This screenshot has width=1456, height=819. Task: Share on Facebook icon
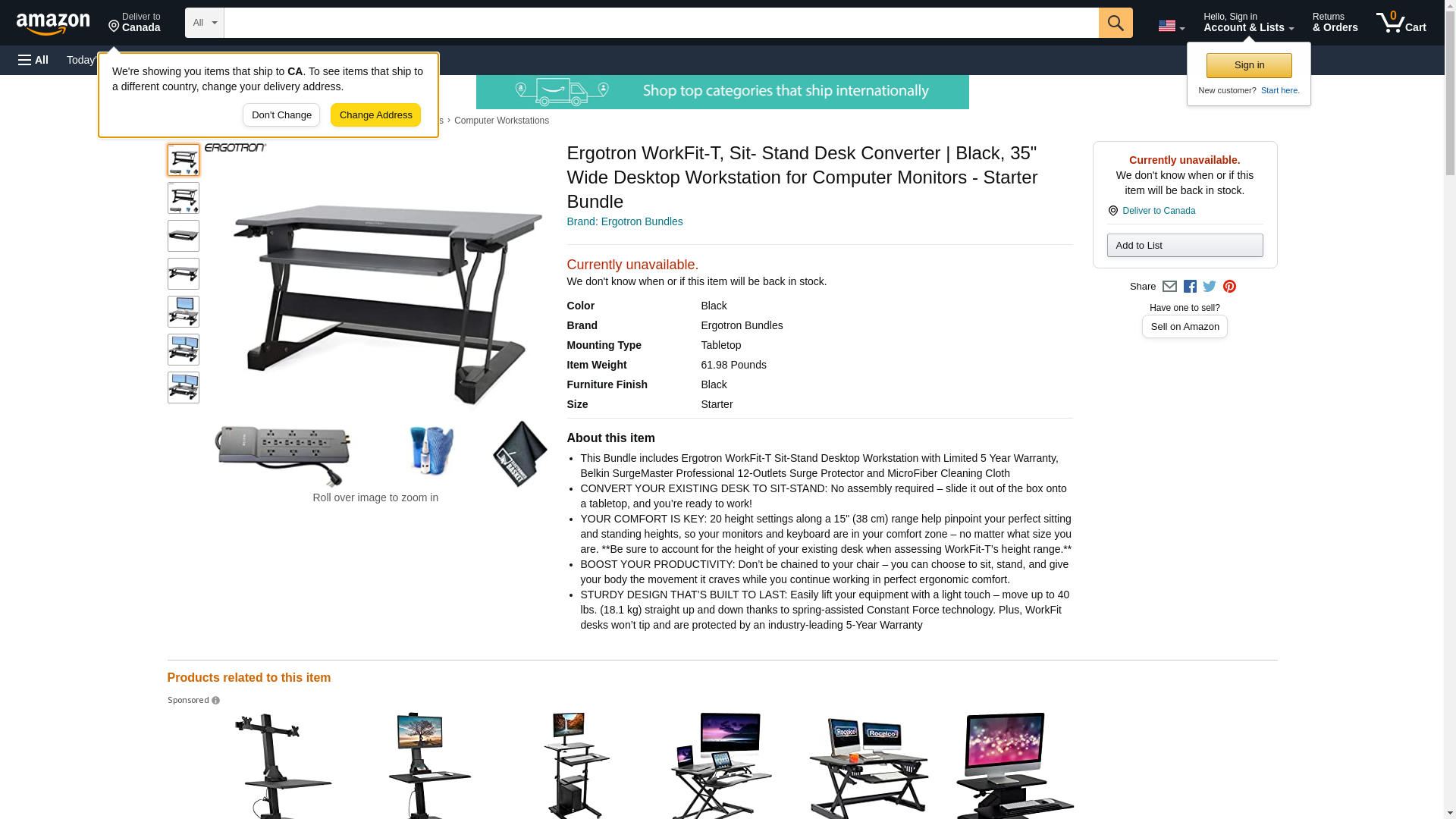(1190, 287)
